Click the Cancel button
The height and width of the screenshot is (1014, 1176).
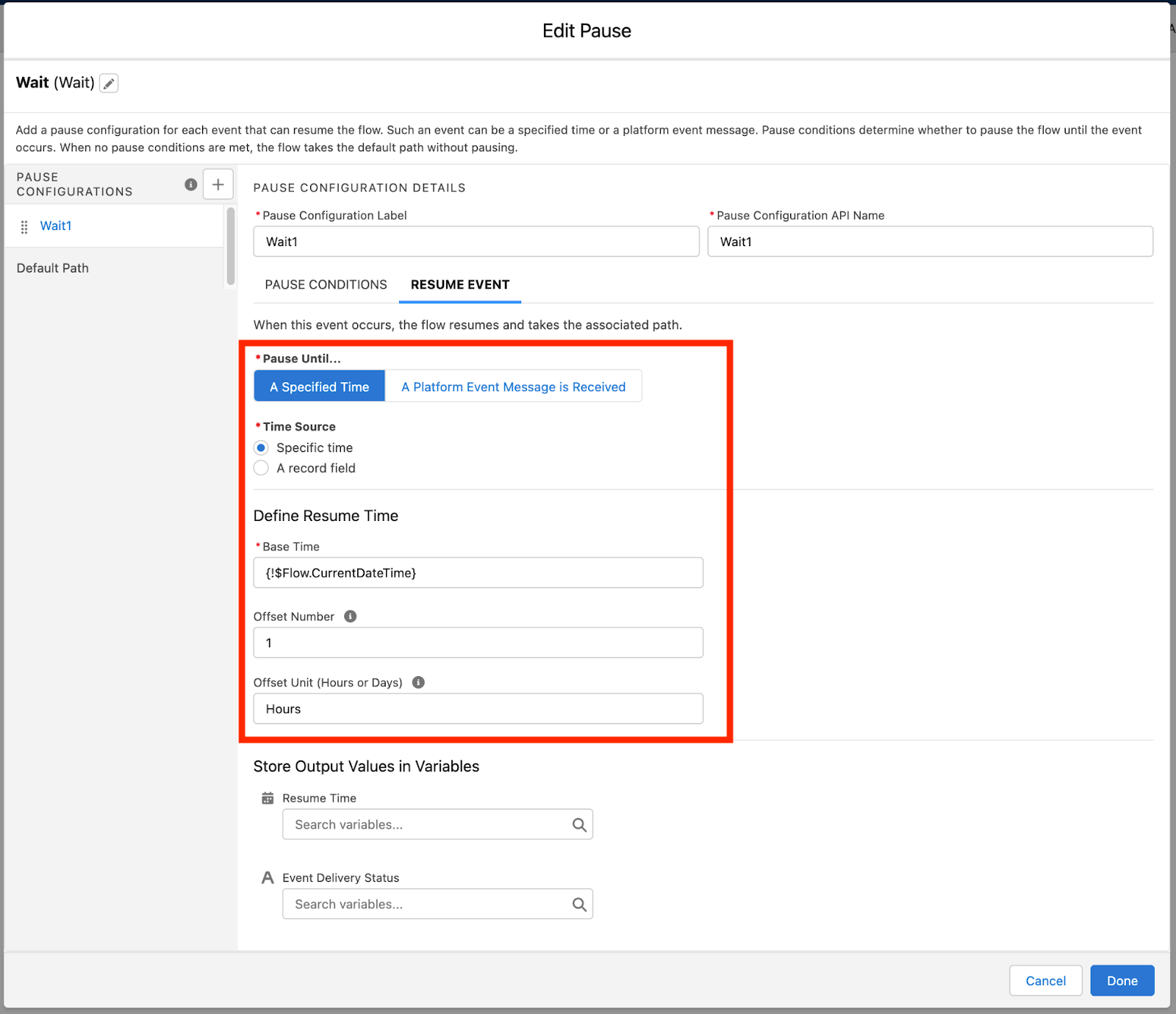pyautogui.click(x=1045, y=980)
